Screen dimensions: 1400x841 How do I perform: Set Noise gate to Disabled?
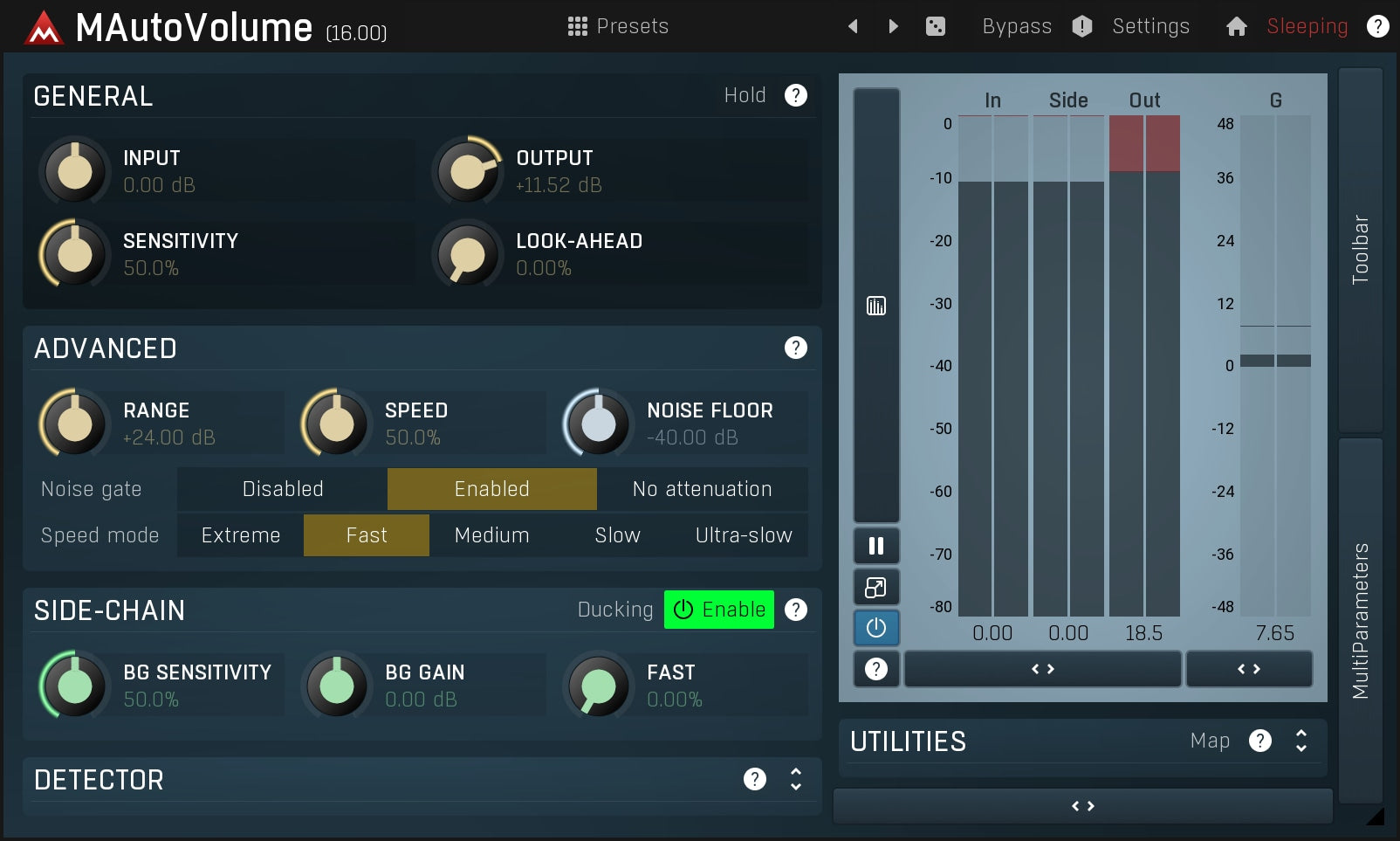[x=281, y=488]
